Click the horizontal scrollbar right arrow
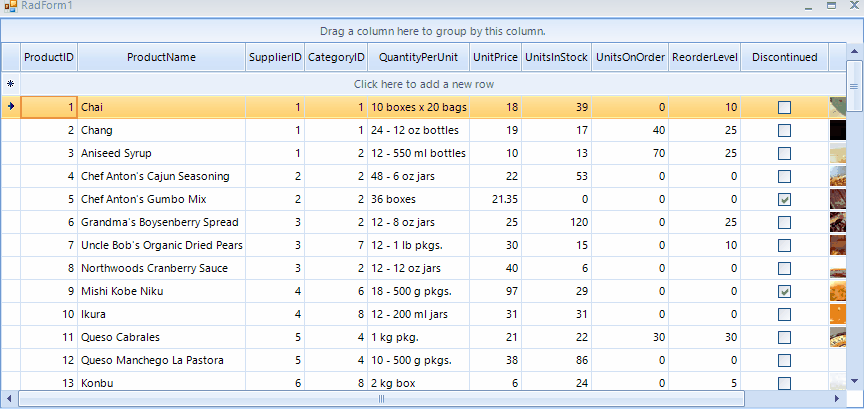This screenshot has width=864, height=409. [839, 398]
